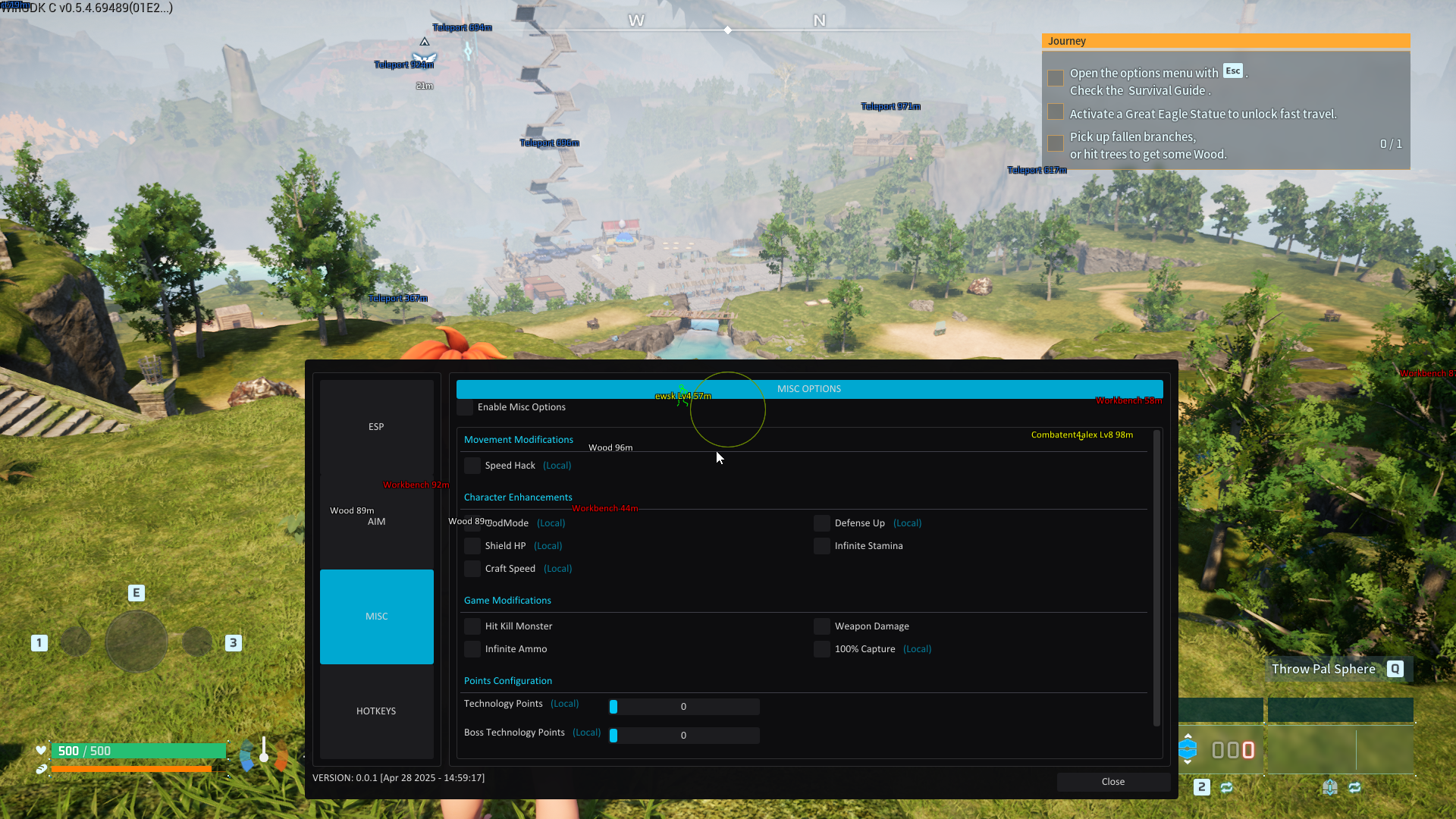The image size is (1456, 819).
Task: Click the compass center diamond marker
Action: [x=728, y=30]
